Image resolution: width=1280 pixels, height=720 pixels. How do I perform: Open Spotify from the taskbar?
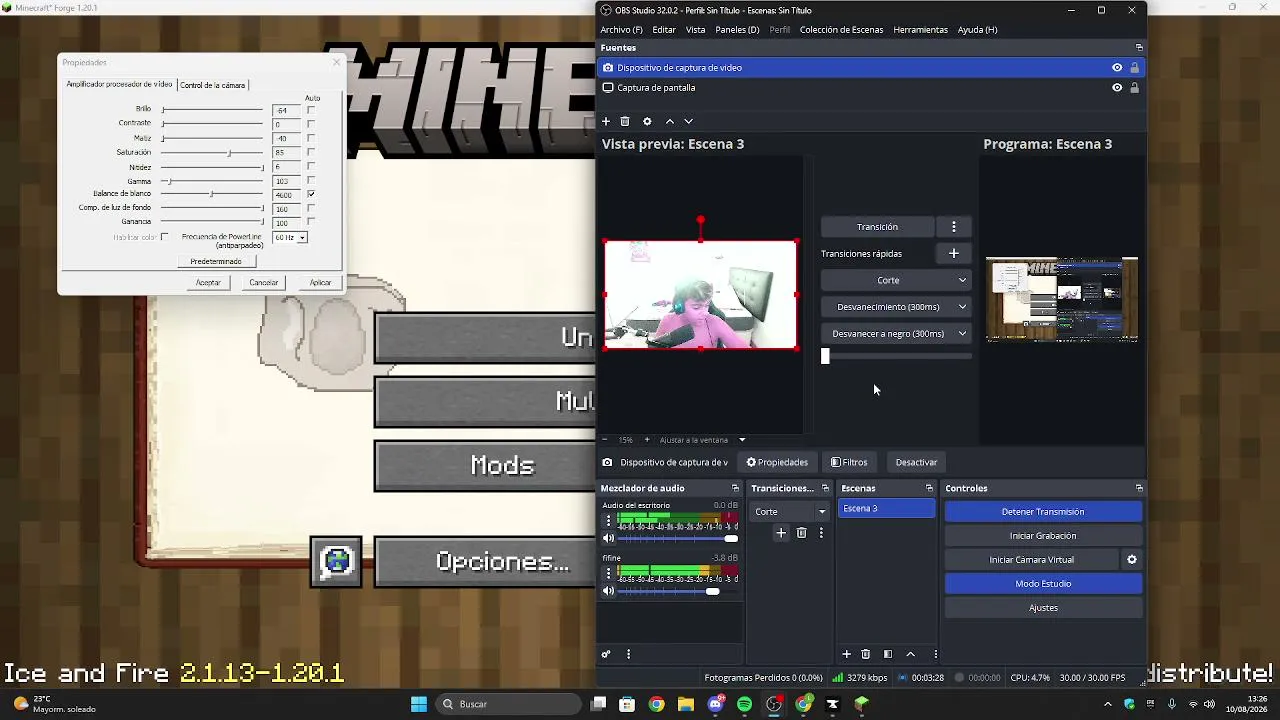coord(745,704)
